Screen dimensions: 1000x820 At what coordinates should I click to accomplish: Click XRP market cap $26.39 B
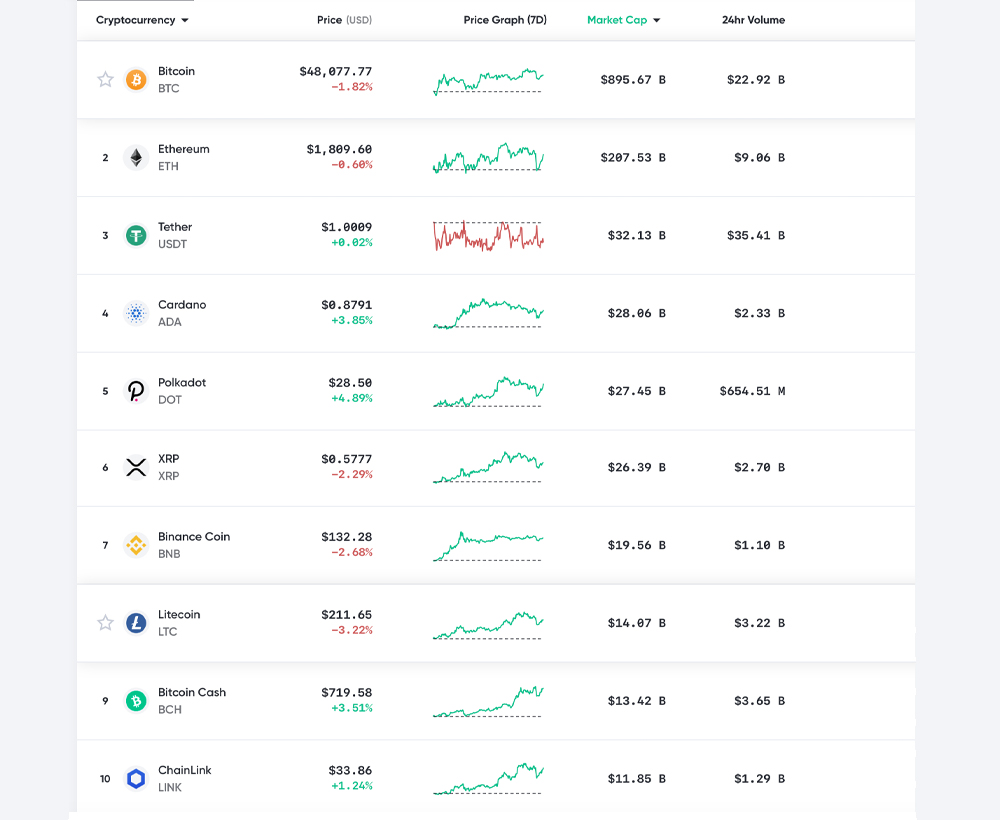636,467
